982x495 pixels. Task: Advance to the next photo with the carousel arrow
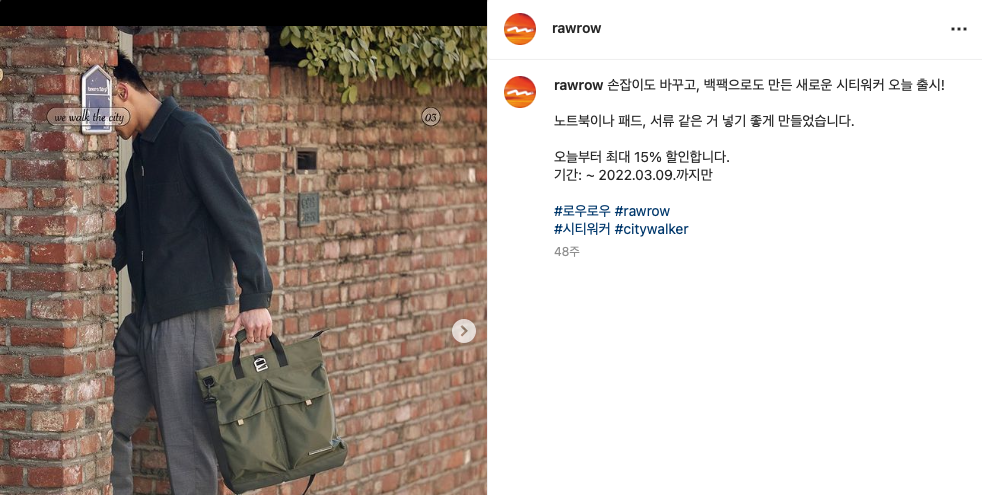coord(463,331)
